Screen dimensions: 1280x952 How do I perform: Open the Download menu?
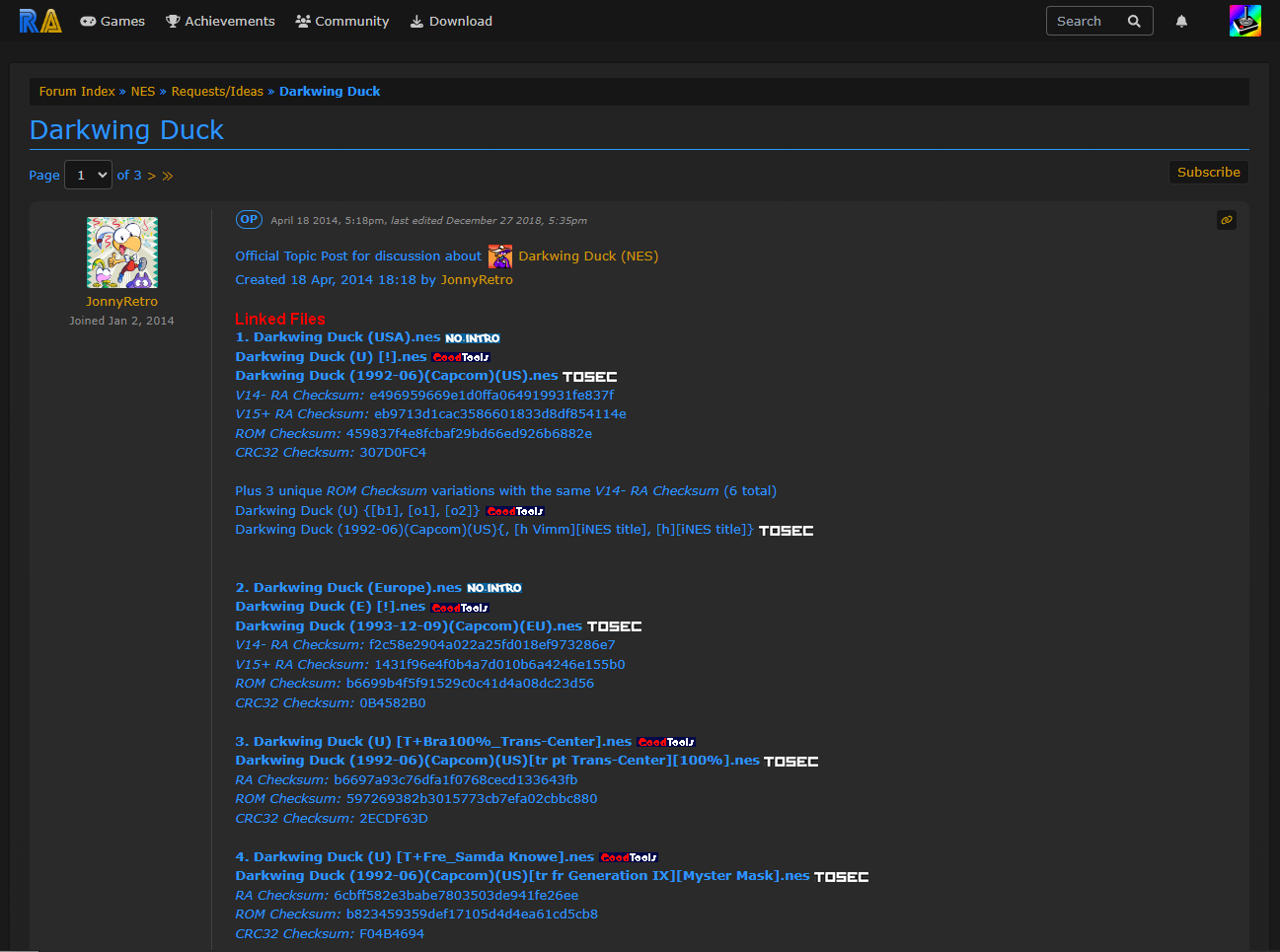(451, 21)
